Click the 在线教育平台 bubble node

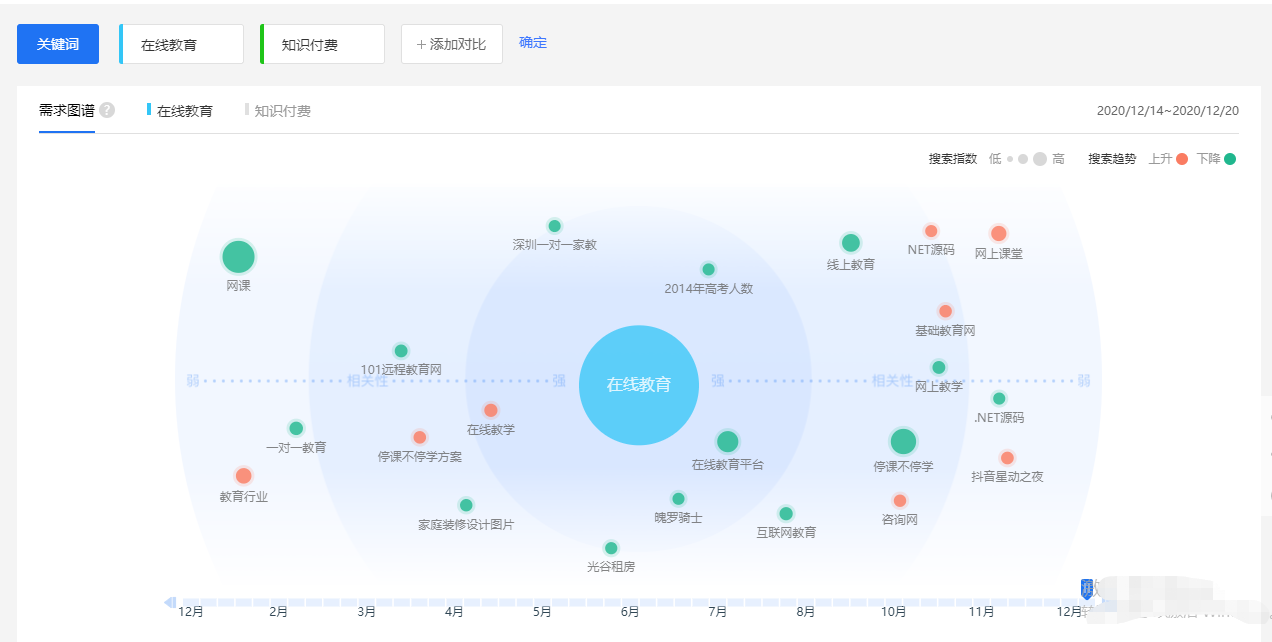pos(727,441)
